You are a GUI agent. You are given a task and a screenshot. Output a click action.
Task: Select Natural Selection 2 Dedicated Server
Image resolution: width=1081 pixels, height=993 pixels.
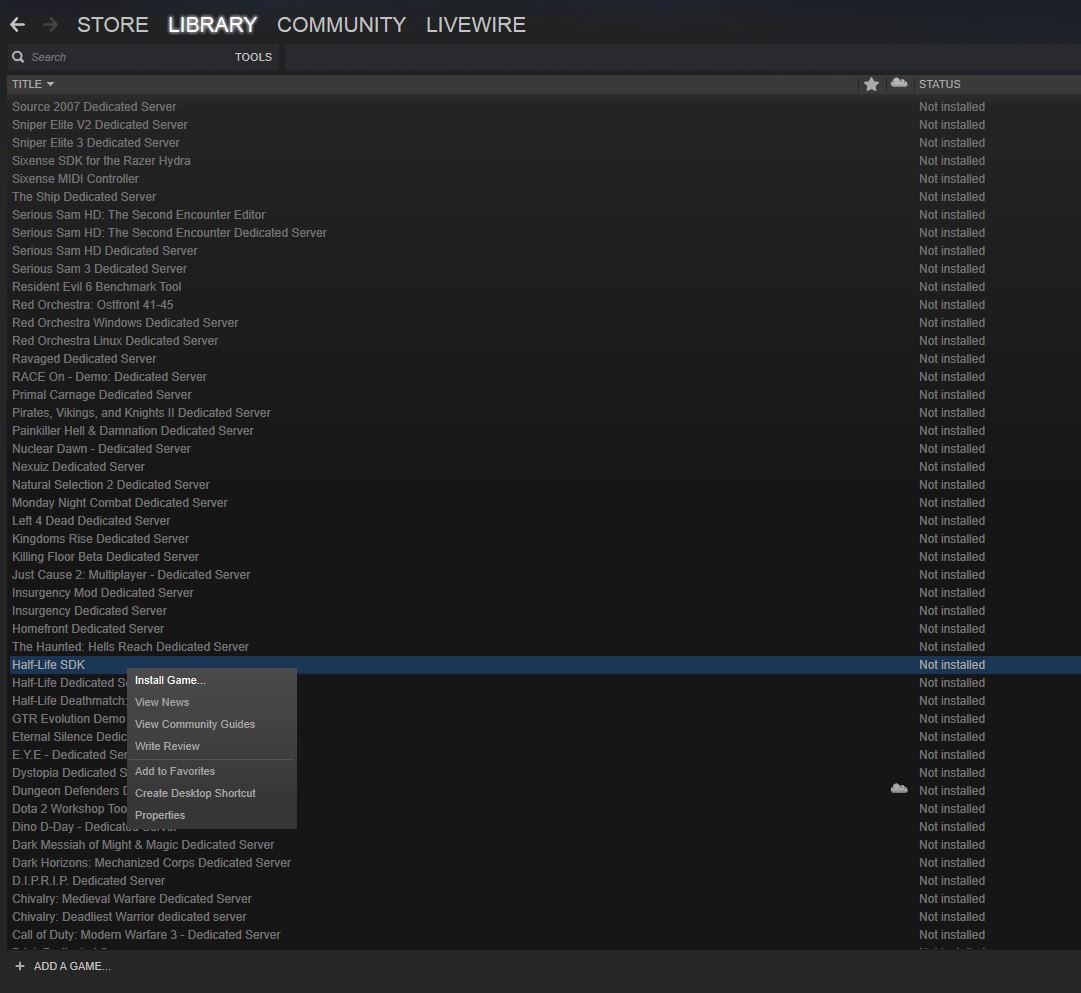click(x=544, y=485)
